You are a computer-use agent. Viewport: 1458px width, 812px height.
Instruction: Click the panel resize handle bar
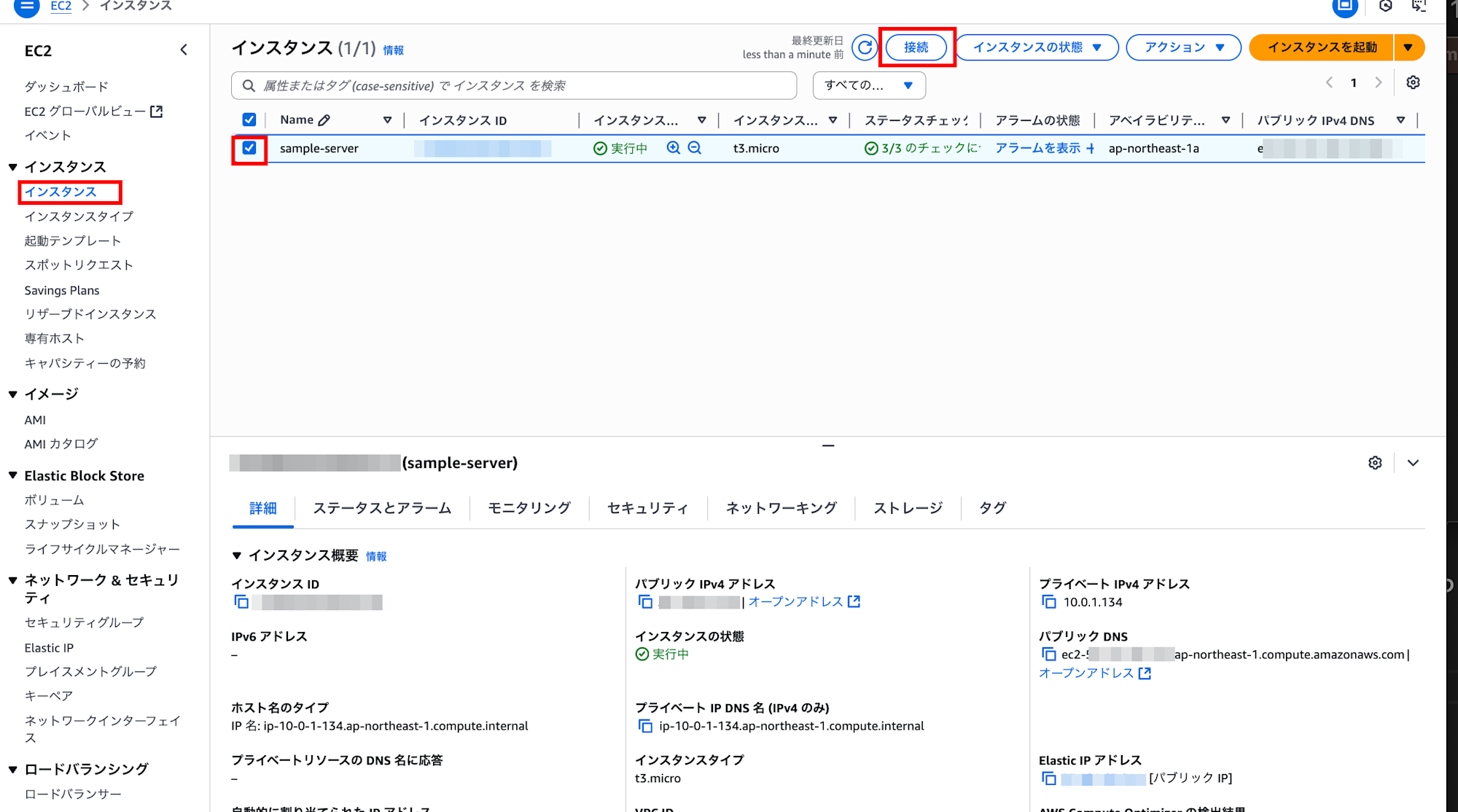click(828, 445)
